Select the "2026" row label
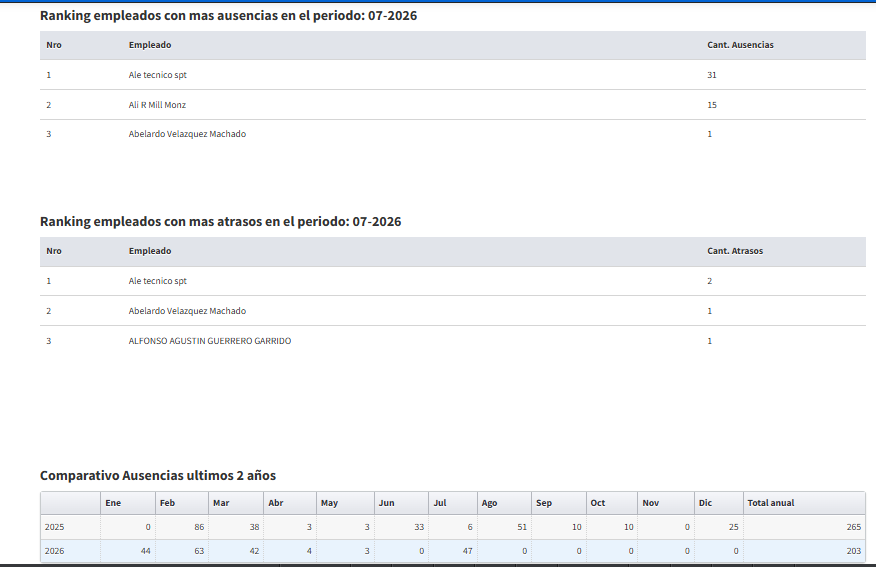 coord(55,551)
